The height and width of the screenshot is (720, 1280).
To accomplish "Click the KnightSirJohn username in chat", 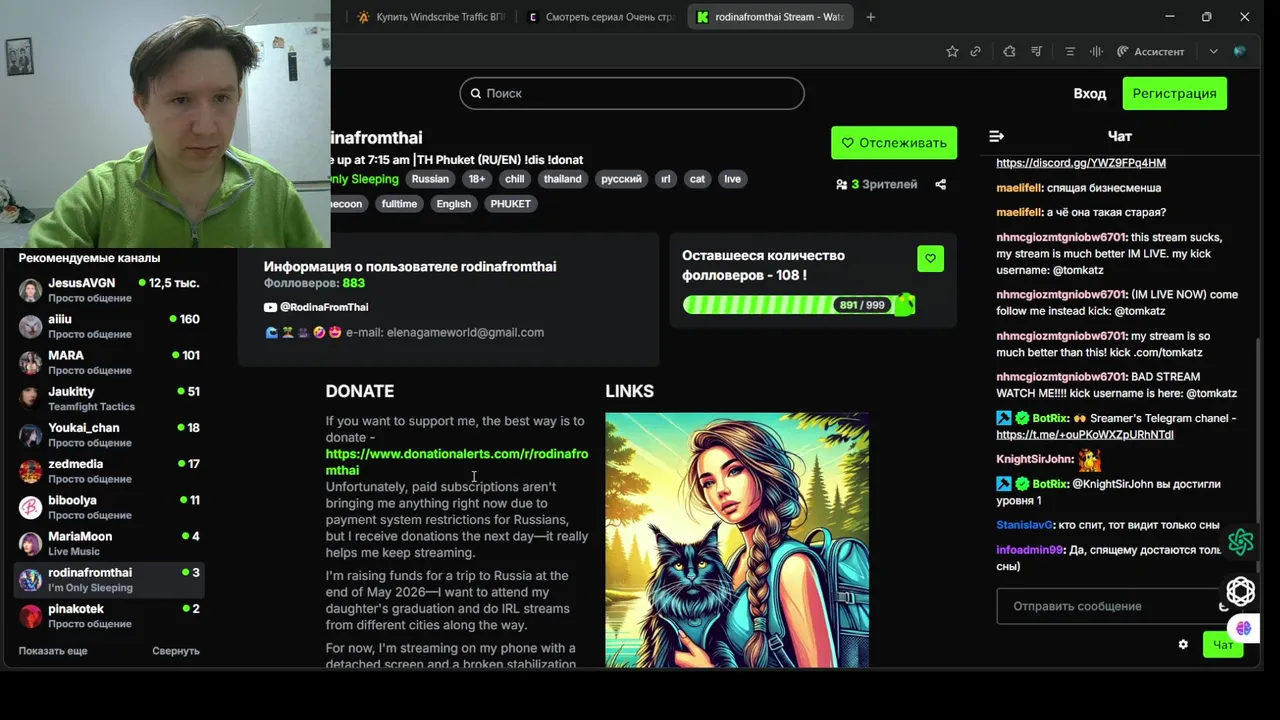I will pos(1035,459).
